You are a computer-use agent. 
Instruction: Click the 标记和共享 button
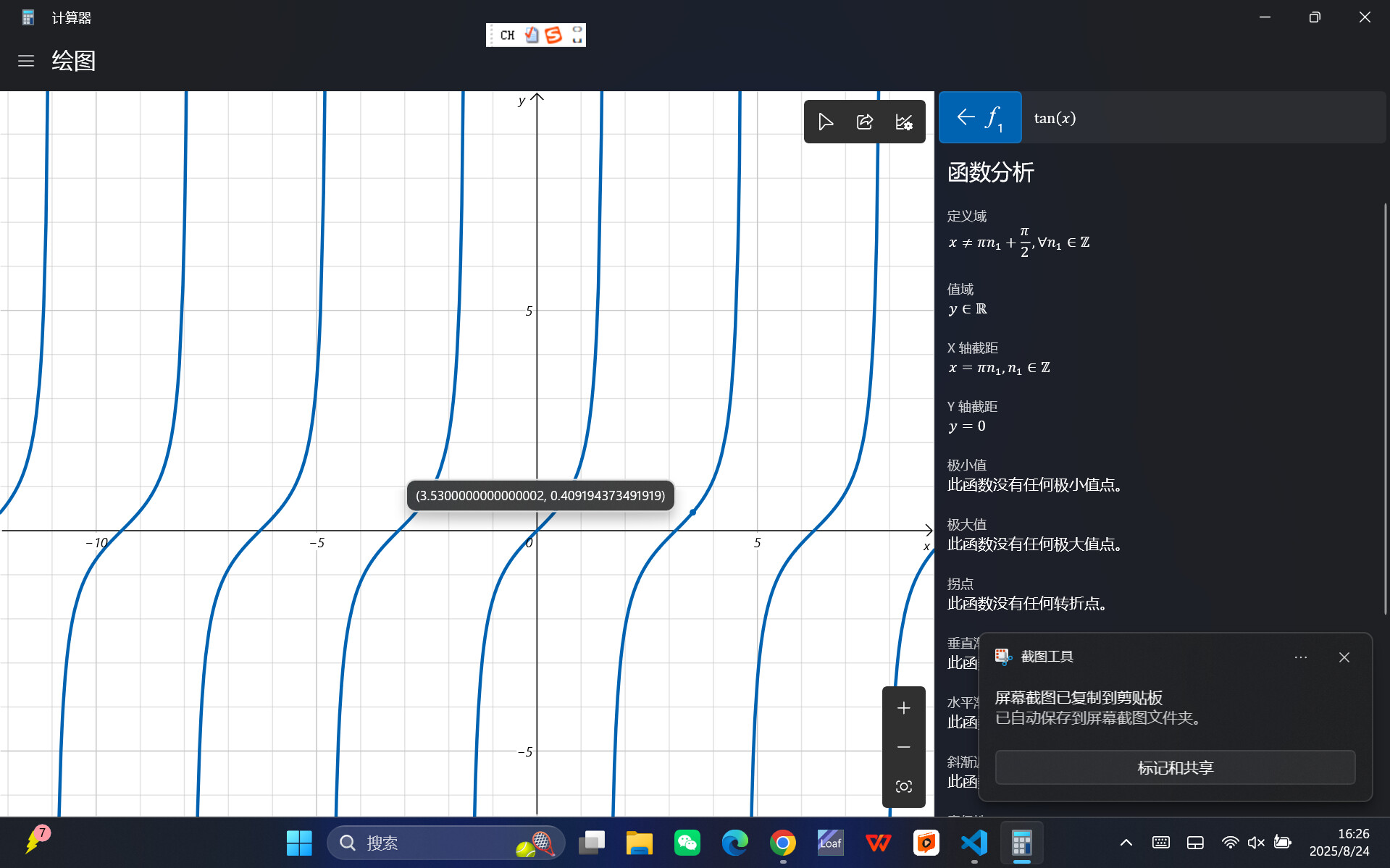tap(1175, 767)
